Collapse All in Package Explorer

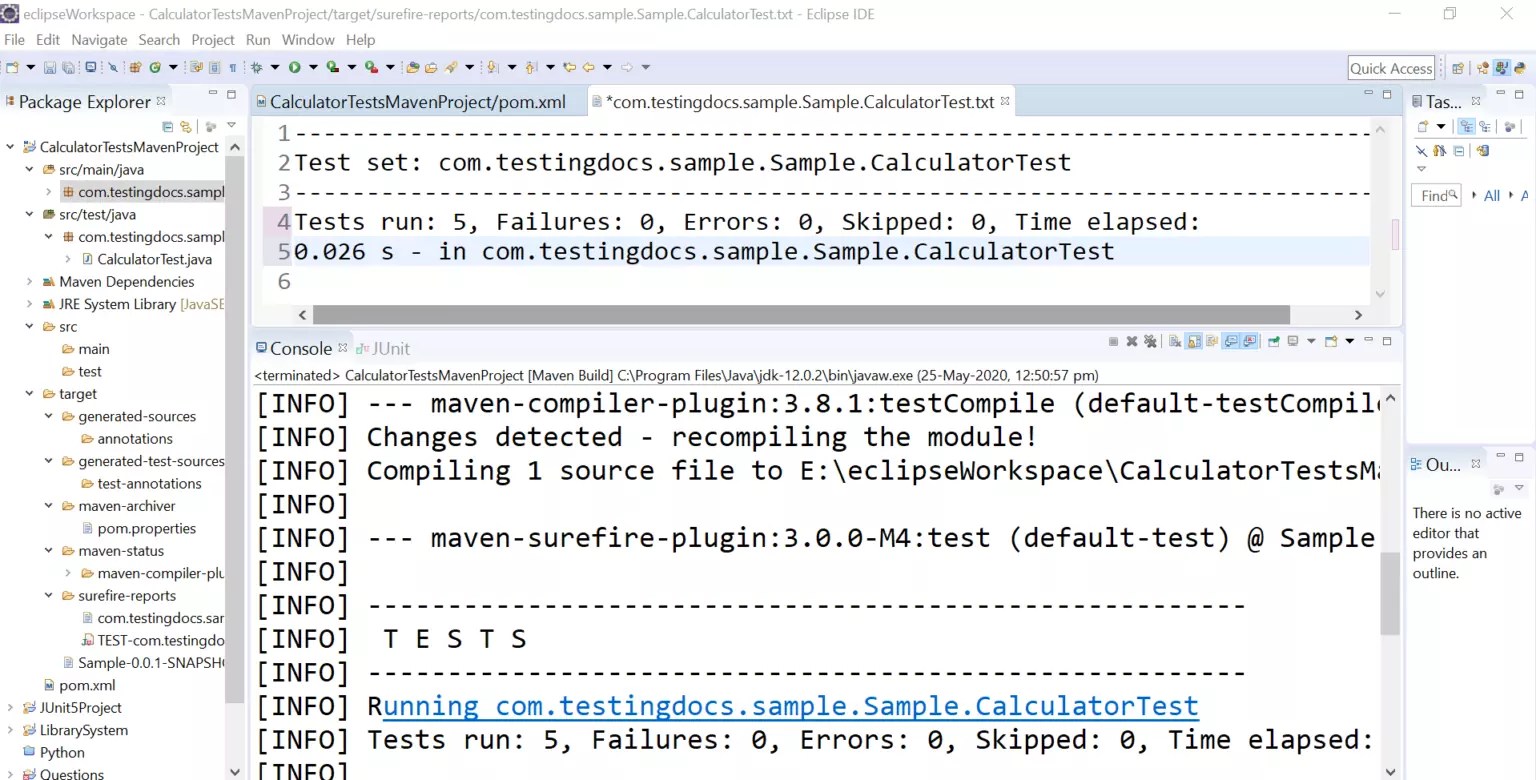coord(168,125)
